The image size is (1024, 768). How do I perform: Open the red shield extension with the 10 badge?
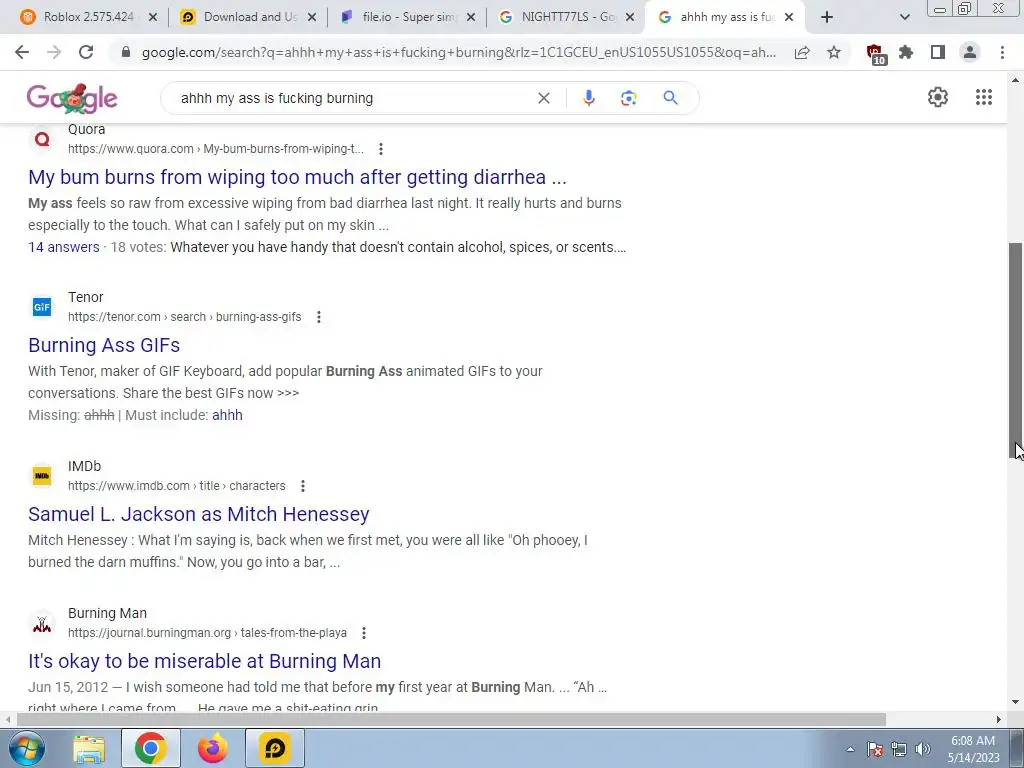875,54
